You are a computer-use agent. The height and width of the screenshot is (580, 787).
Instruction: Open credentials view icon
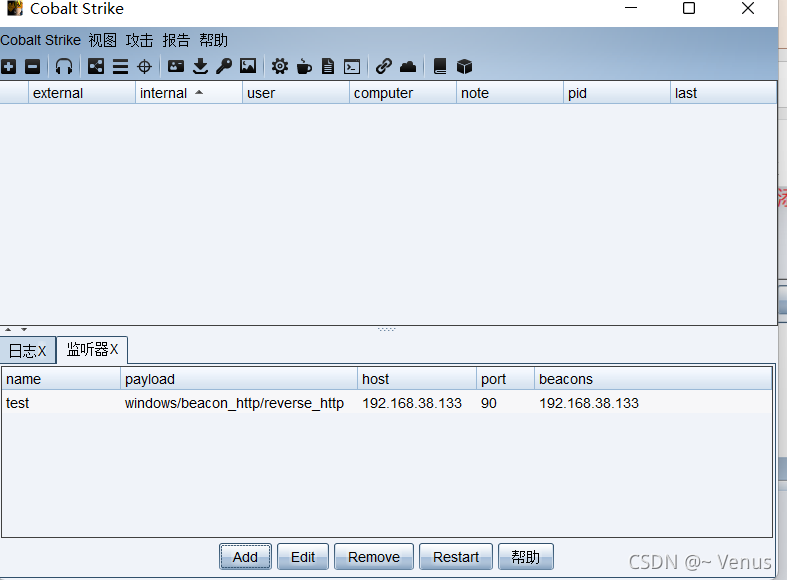tap(176, 66)
